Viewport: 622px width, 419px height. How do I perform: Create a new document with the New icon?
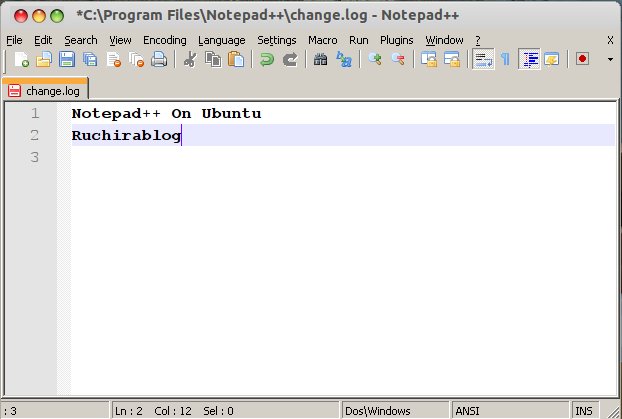21,60
